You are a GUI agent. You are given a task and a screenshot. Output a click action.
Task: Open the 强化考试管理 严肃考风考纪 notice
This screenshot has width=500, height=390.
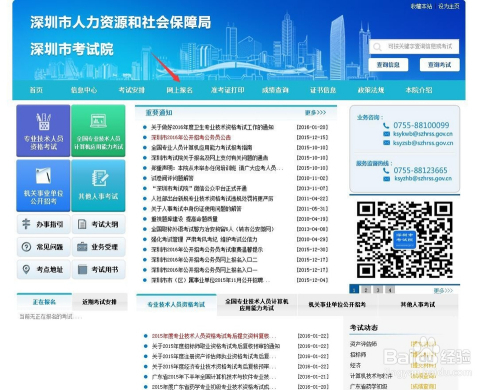click(x=204, y=239)
